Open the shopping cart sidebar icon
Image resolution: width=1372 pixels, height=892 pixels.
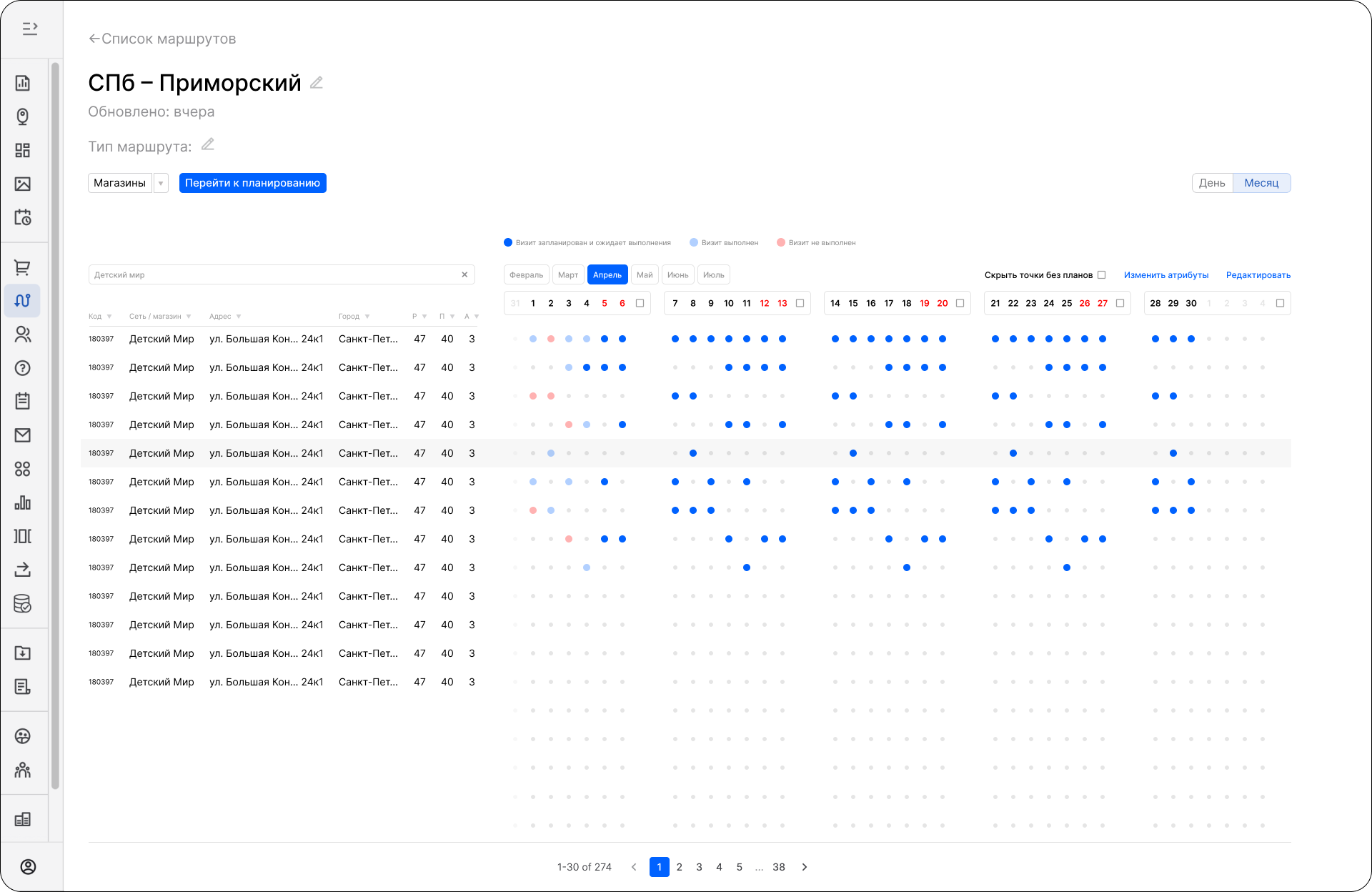[x=23, y=267]
